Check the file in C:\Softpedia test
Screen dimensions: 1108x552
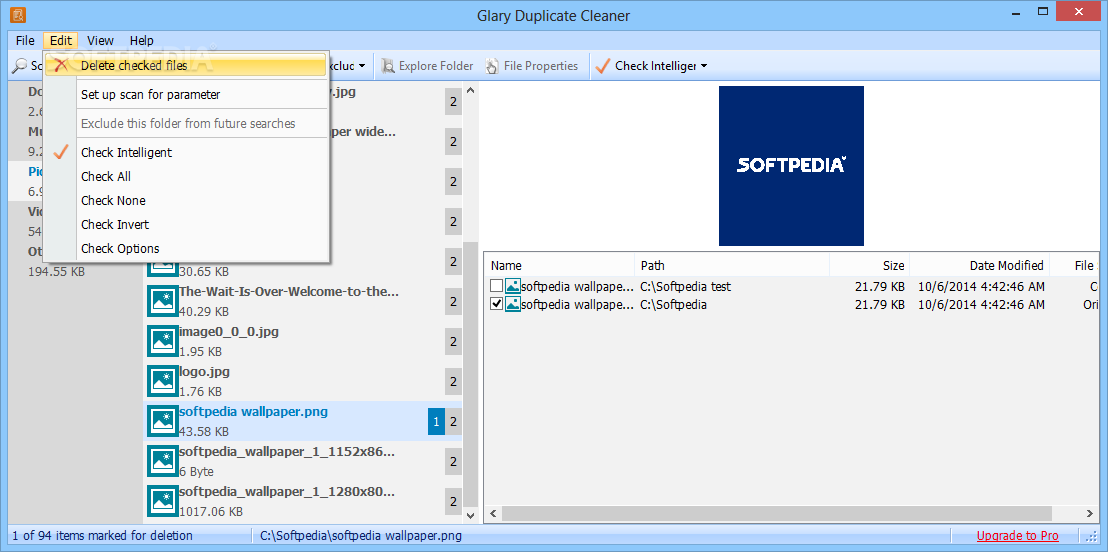[496, 286]
